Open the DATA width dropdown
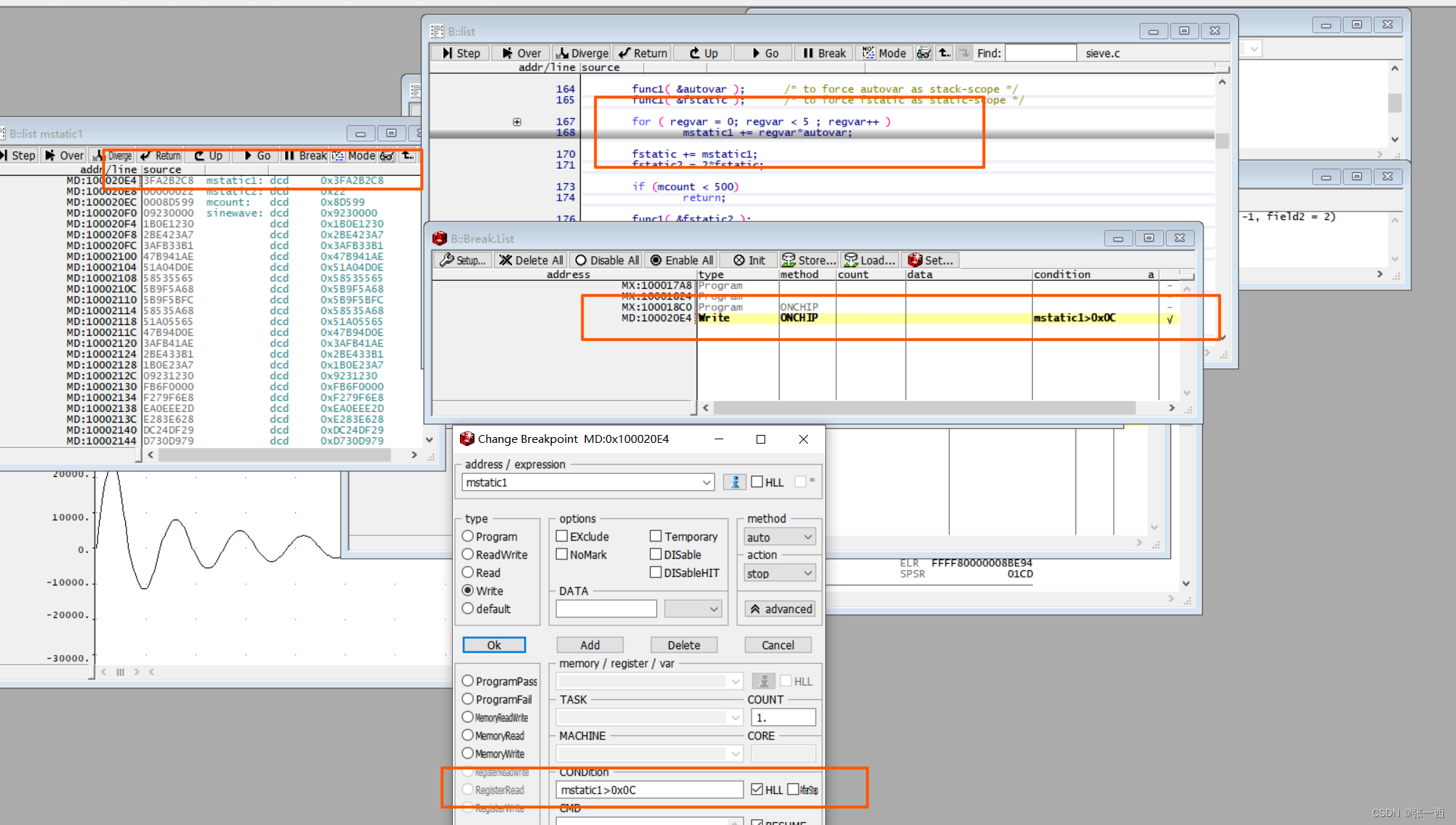Image resolution: width=1456 pixels, height=825 pixels. [693, 609]
